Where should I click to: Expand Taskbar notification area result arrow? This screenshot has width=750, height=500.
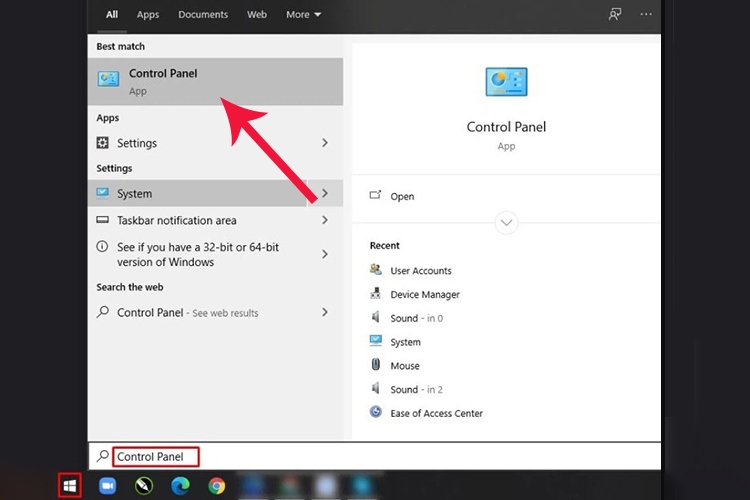tap(325, 220)
